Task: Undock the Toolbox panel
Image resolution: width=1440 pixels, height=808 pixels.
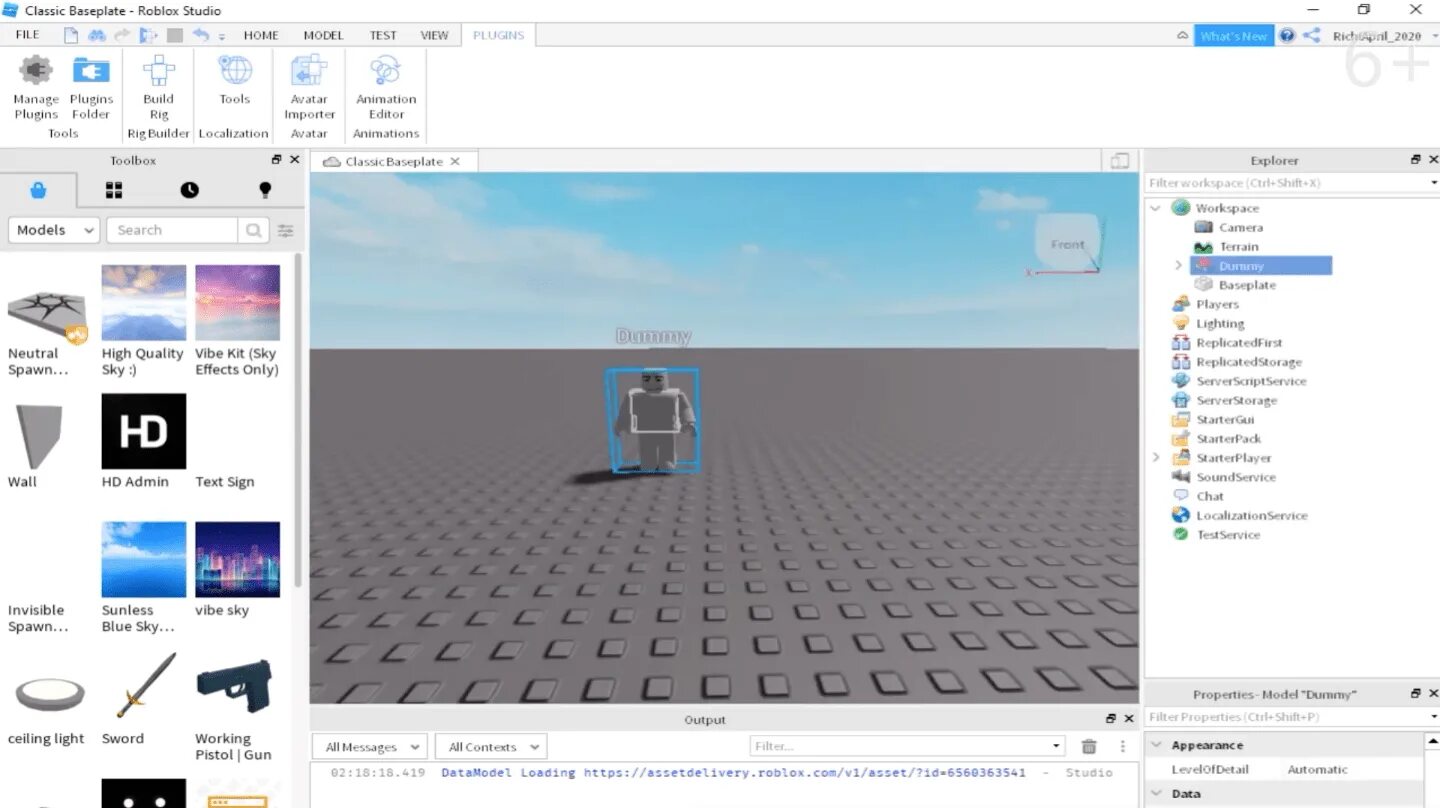Action: click(x=277, y=160)
